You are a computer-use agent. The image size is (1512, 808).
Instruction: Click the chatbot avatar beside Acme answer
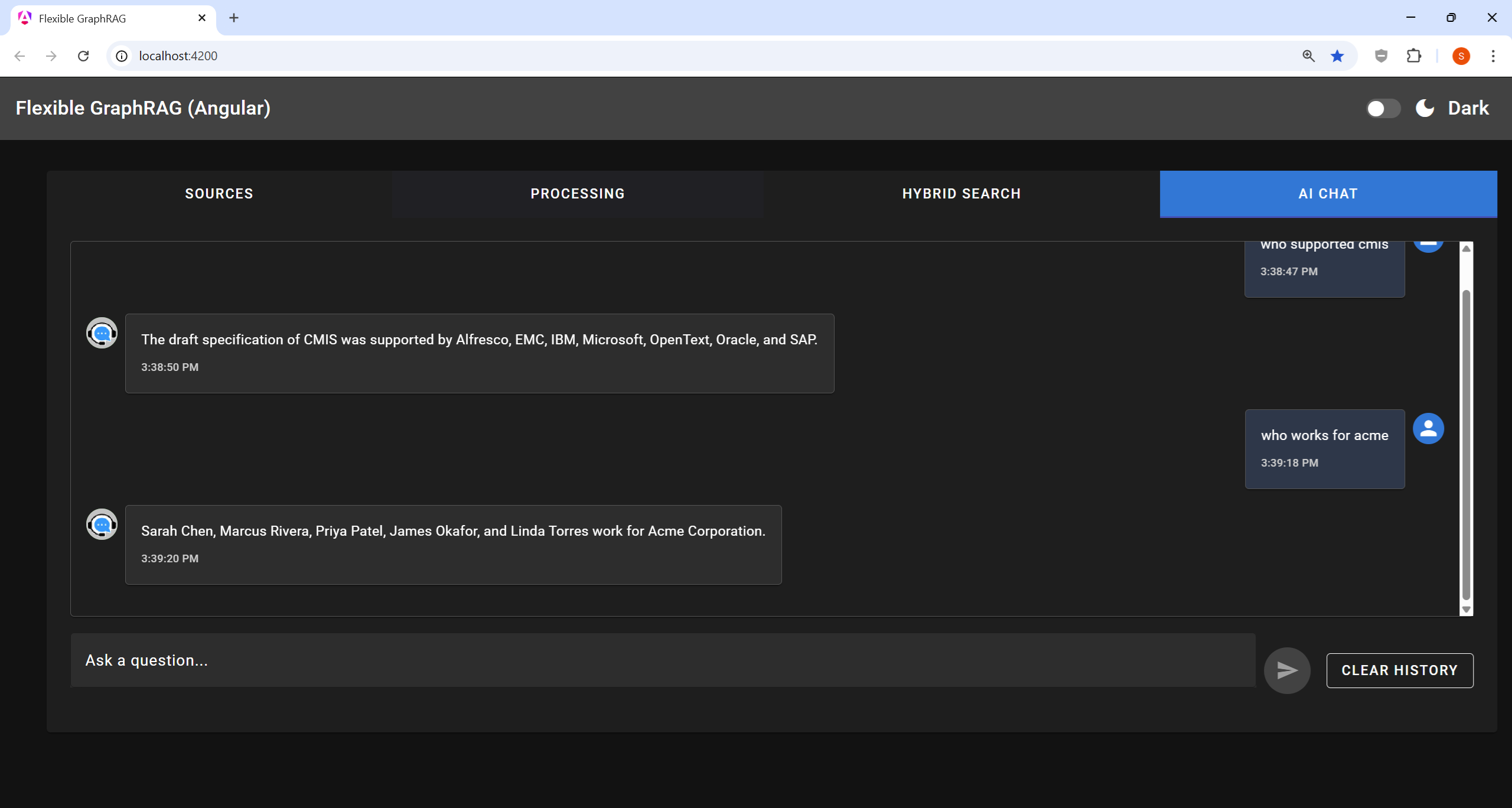[102, 524]
